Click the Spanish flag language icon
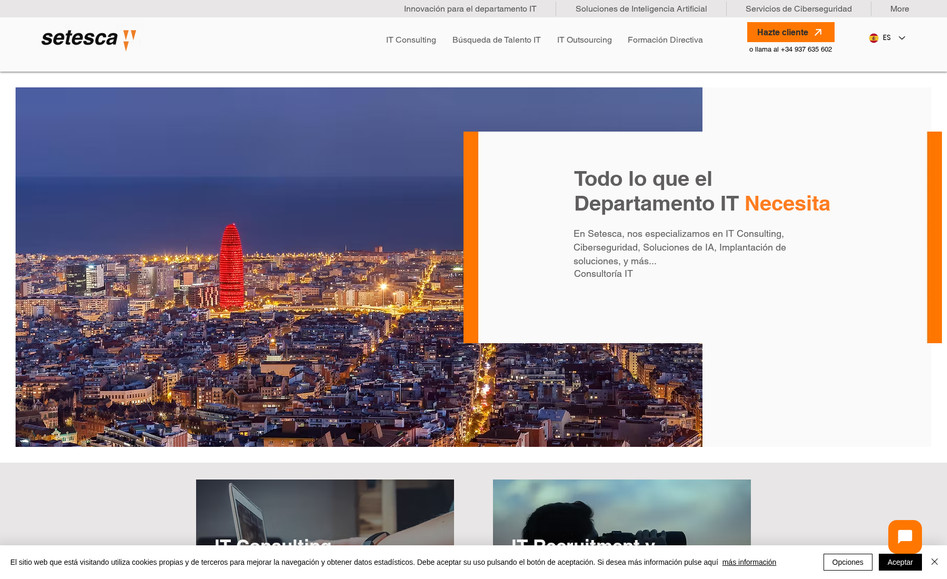This screenshot has width=947, height=579. pyautogui.click(x=872, y=38)
